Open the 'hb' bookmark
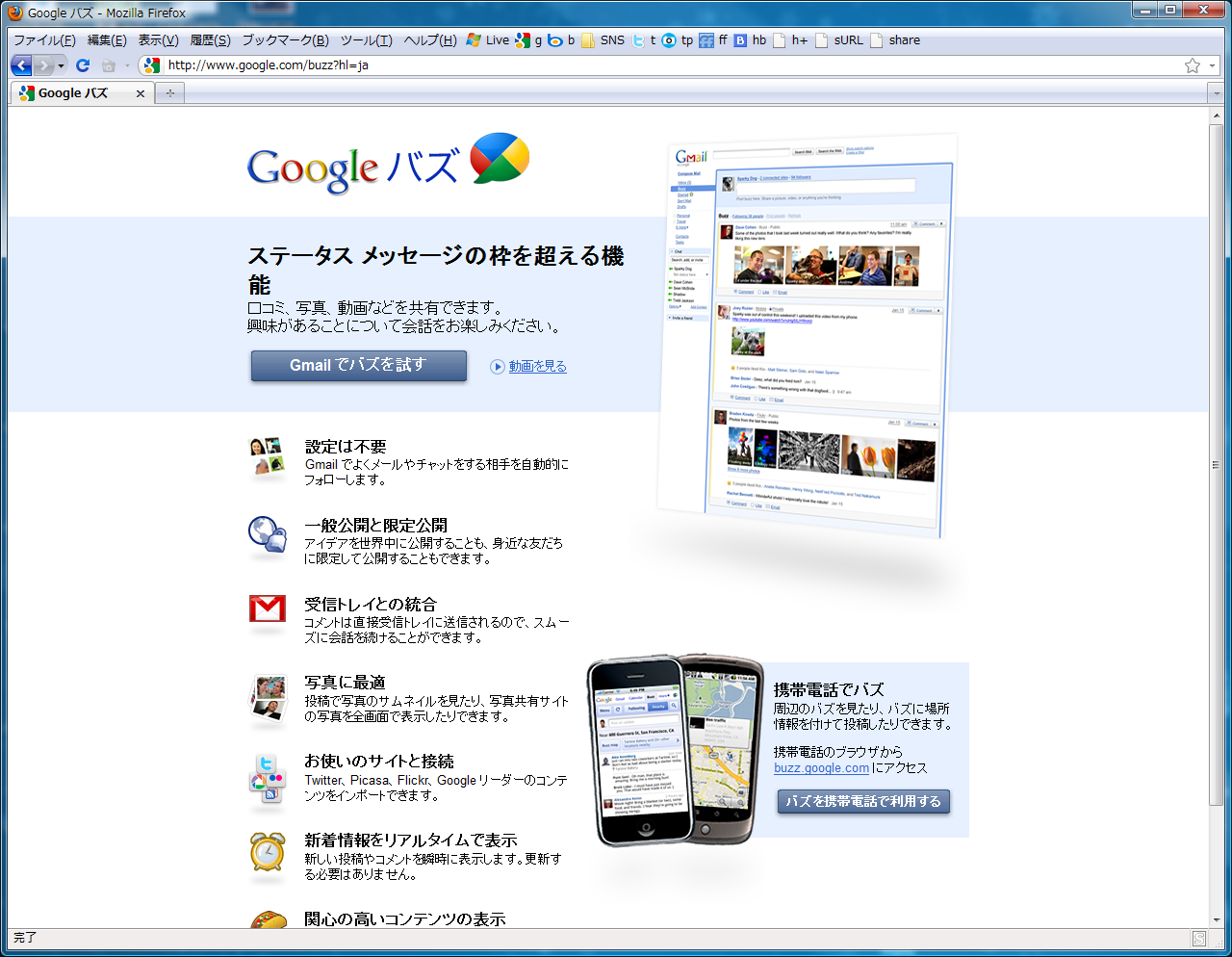This screenshot has height=957, width=1232. pyautogui.click(x=750, y=40)
